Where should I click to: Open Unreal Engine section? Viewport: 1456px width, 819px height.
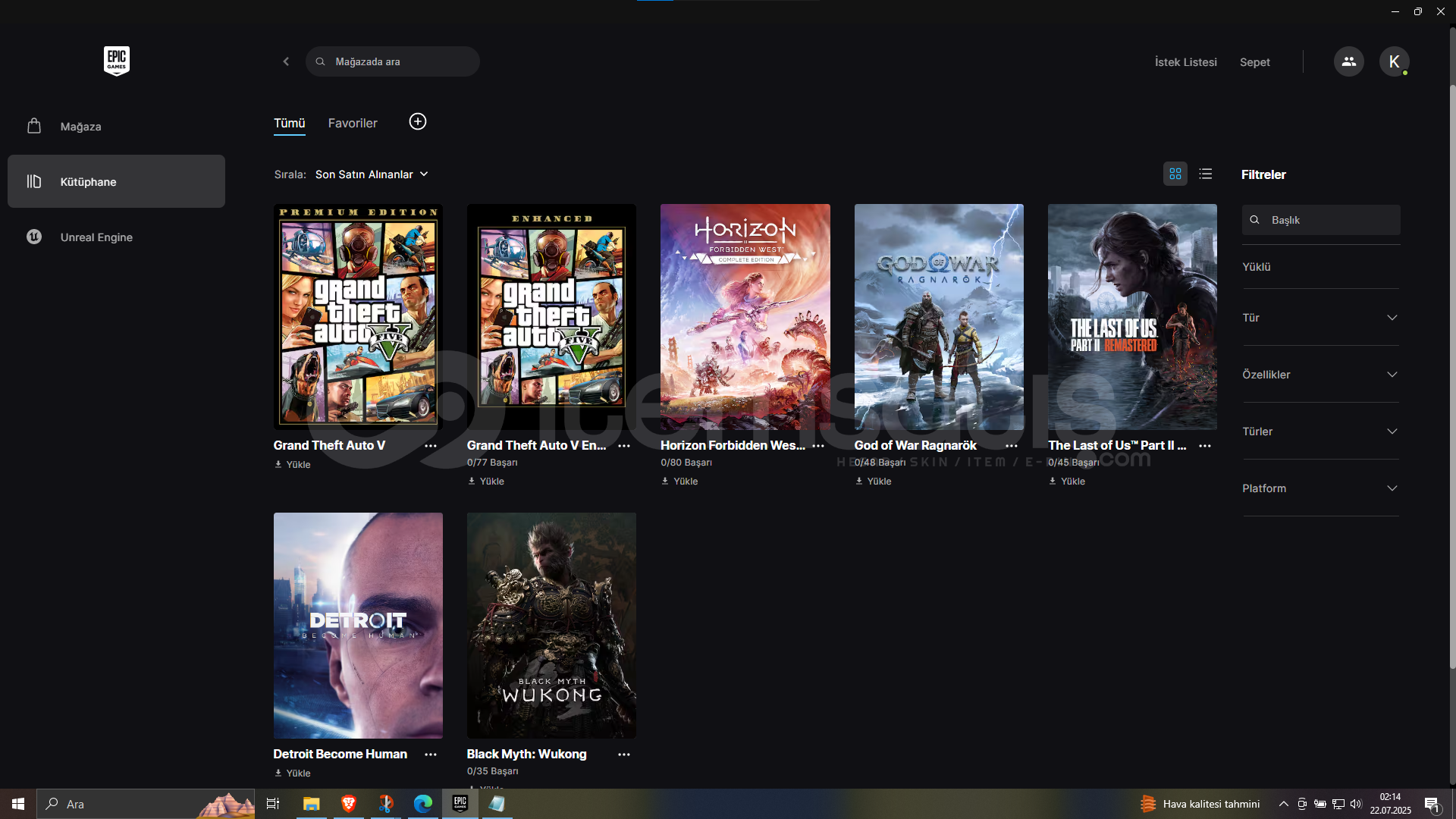pos(116,237)
